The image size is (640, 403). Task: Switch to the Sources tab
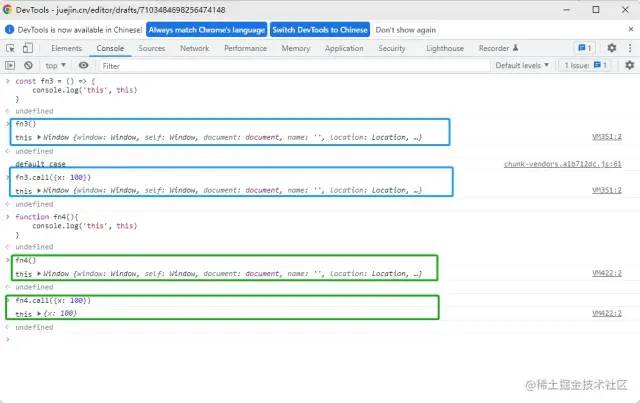coord(152,48)
